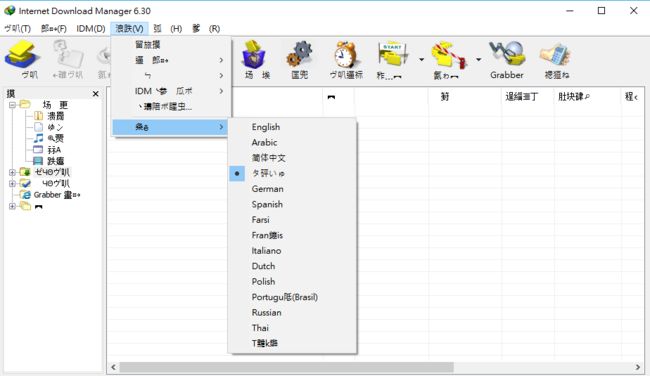
Task: Click the Tell a Friend phone icon
Action: (556, 54)
